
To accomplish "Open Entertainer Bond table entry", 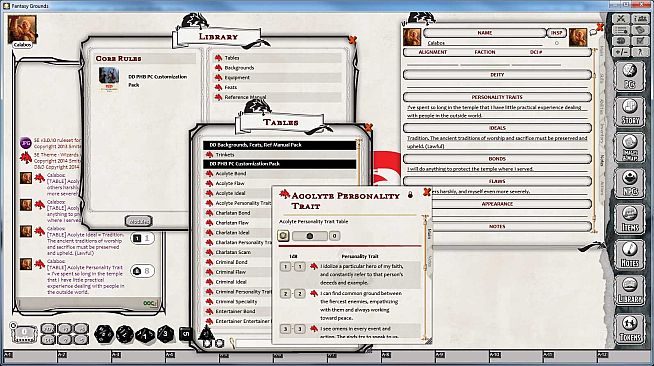I will pos(235,311).
